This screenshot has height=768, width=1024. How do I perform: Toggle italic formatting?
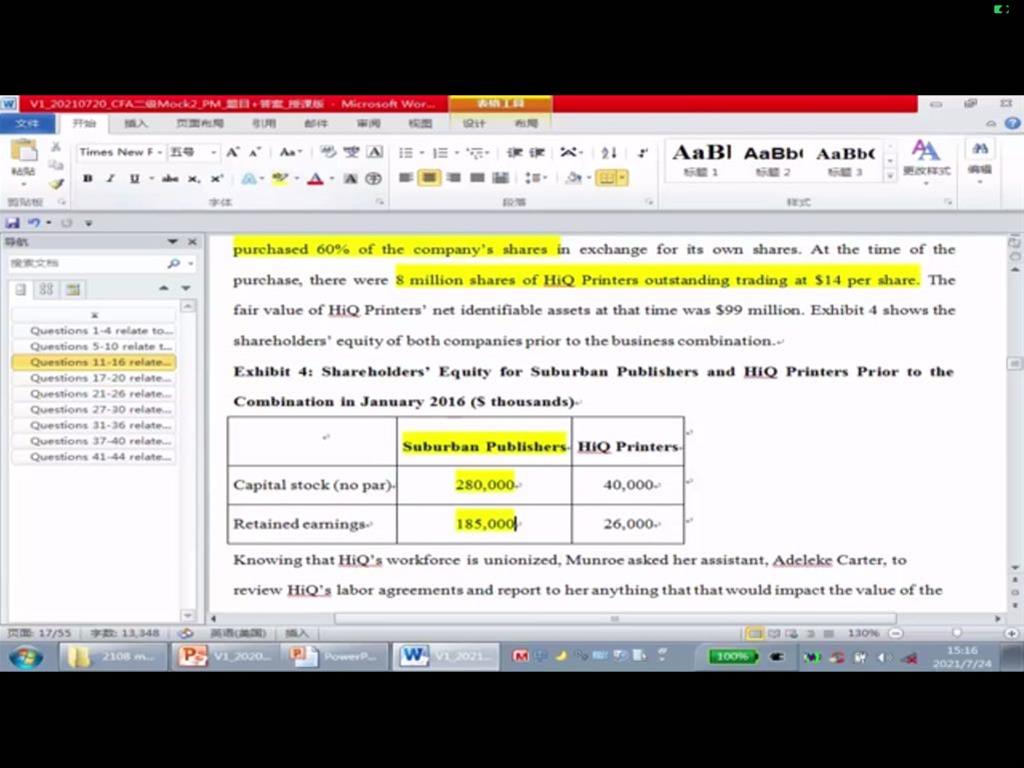point(108,178)
